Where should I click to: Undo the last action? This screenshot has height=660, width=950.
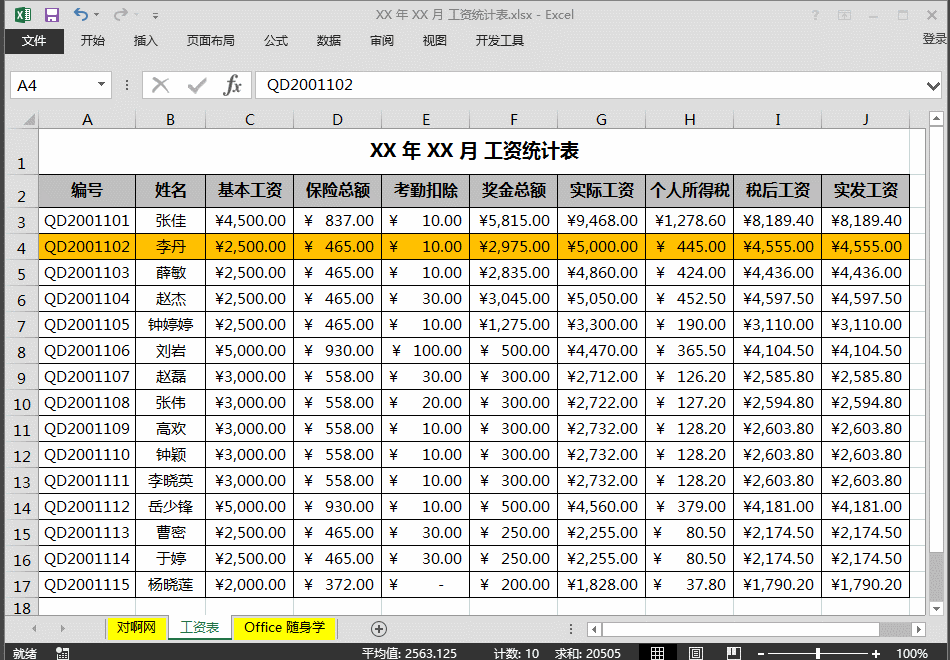click(x=80, y=14)
